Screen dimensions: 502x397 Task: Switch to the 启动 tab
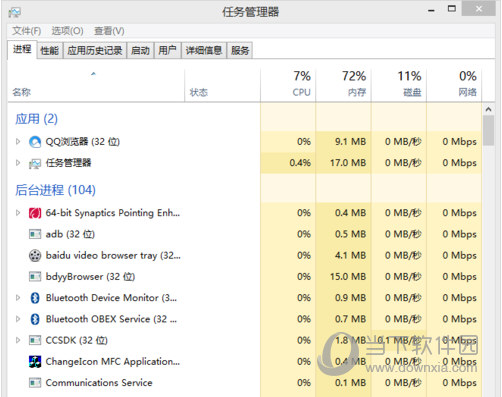[140, 51]
